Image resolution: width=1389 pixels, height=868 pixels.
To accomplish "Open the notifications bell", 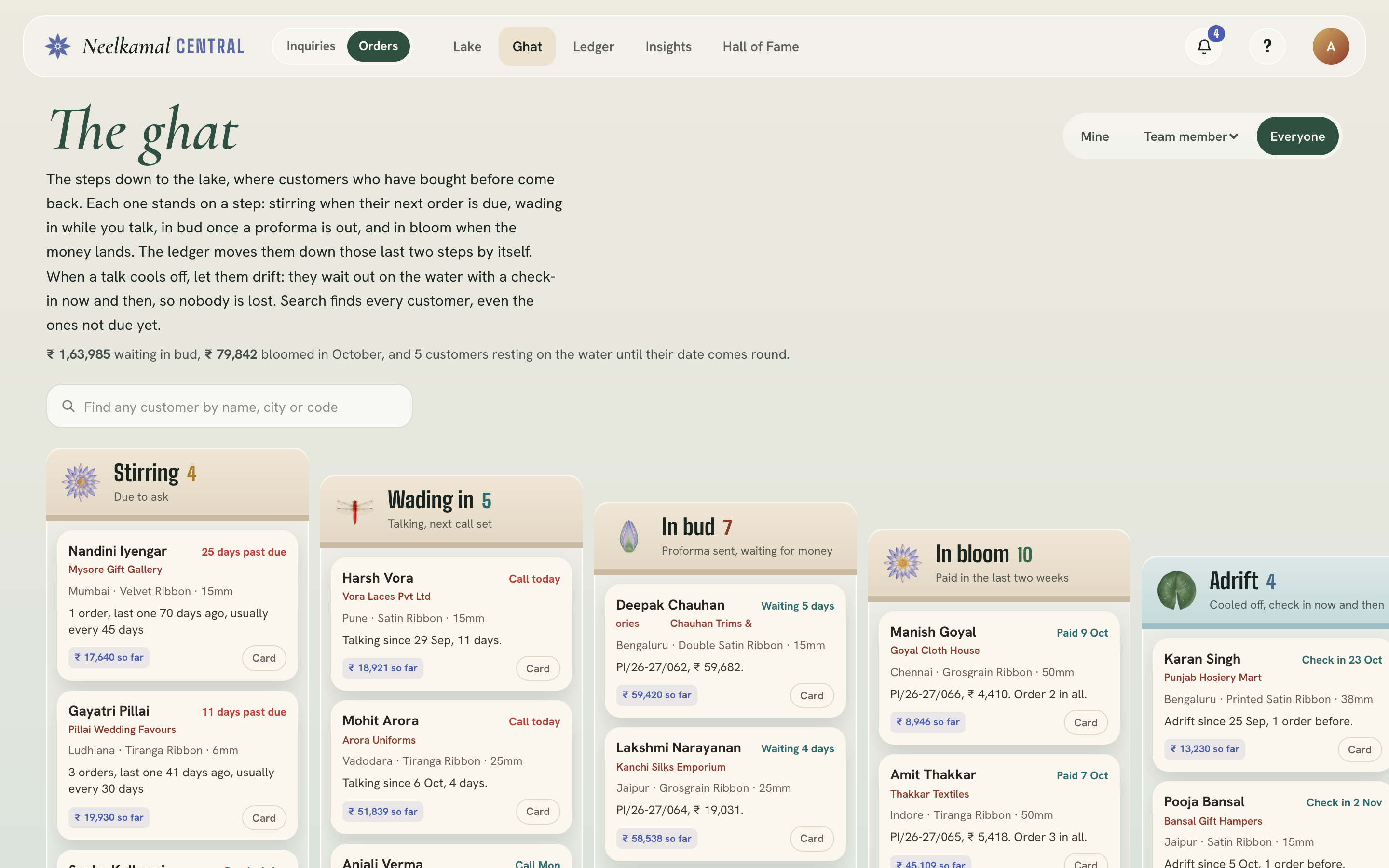I will tap(1204, 46).
